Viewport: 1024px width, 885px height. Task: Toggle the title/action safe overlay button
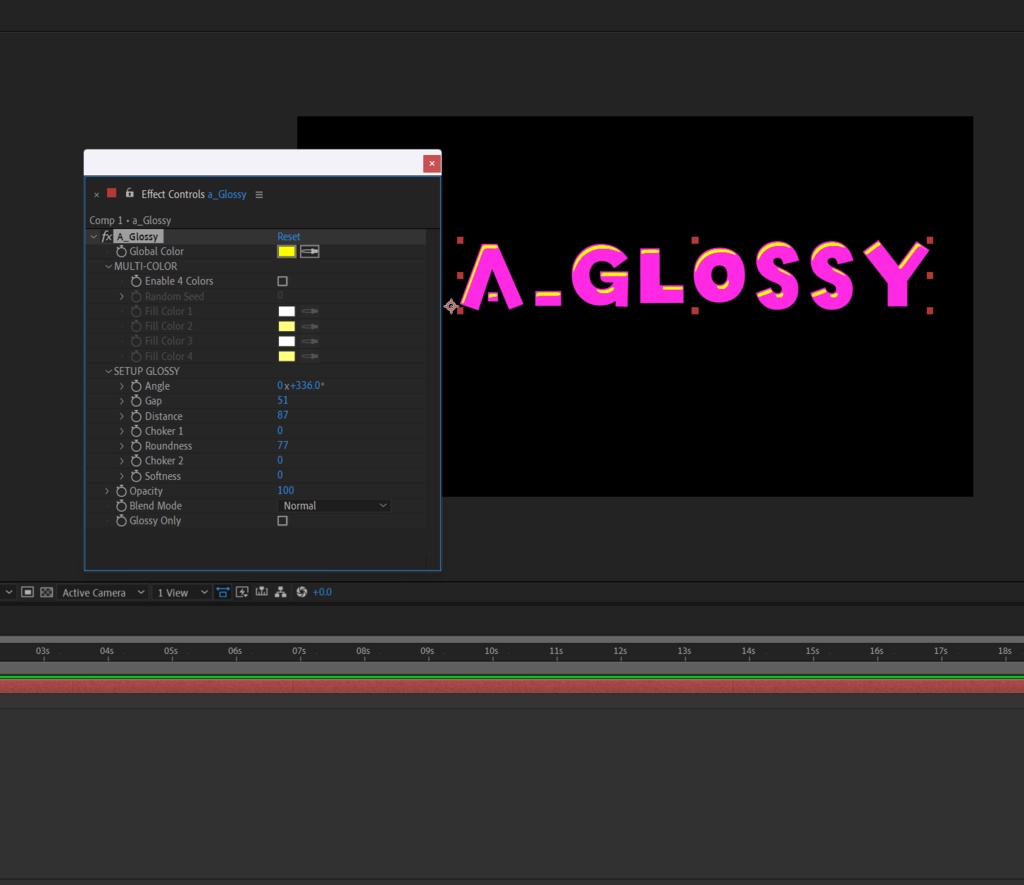pyautogui.click(x=222, y=591)
